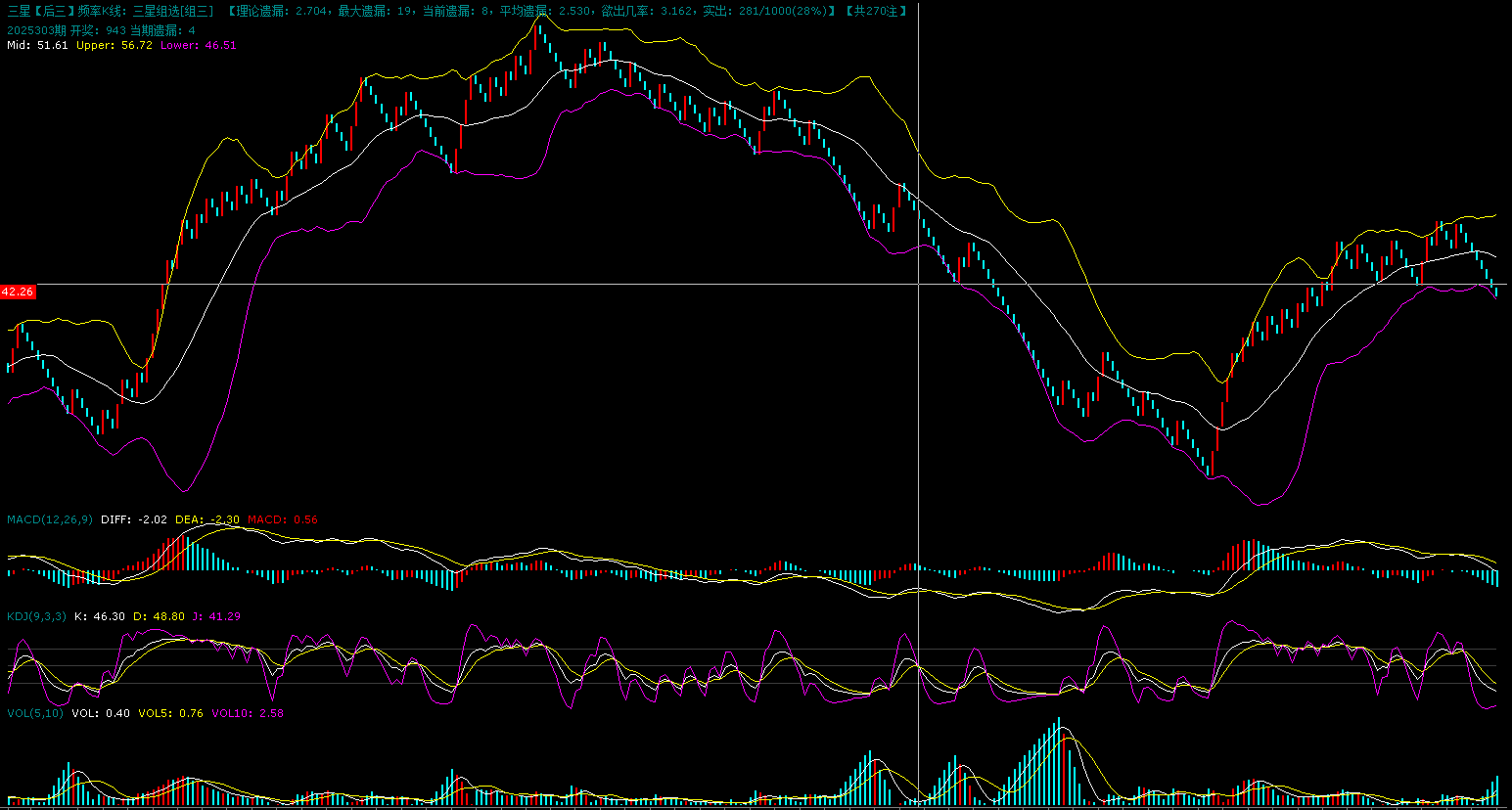Click the 【共270注】 count label
This screenshot has width=1512, height=810.
[x=876, y=11]
